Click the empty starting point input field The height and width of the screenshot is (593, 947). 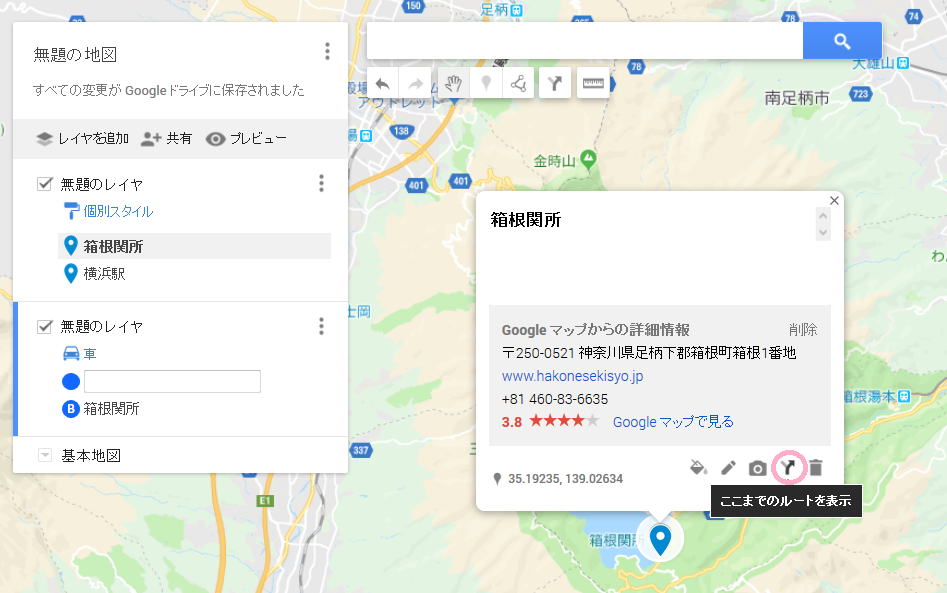pos(172,382)
